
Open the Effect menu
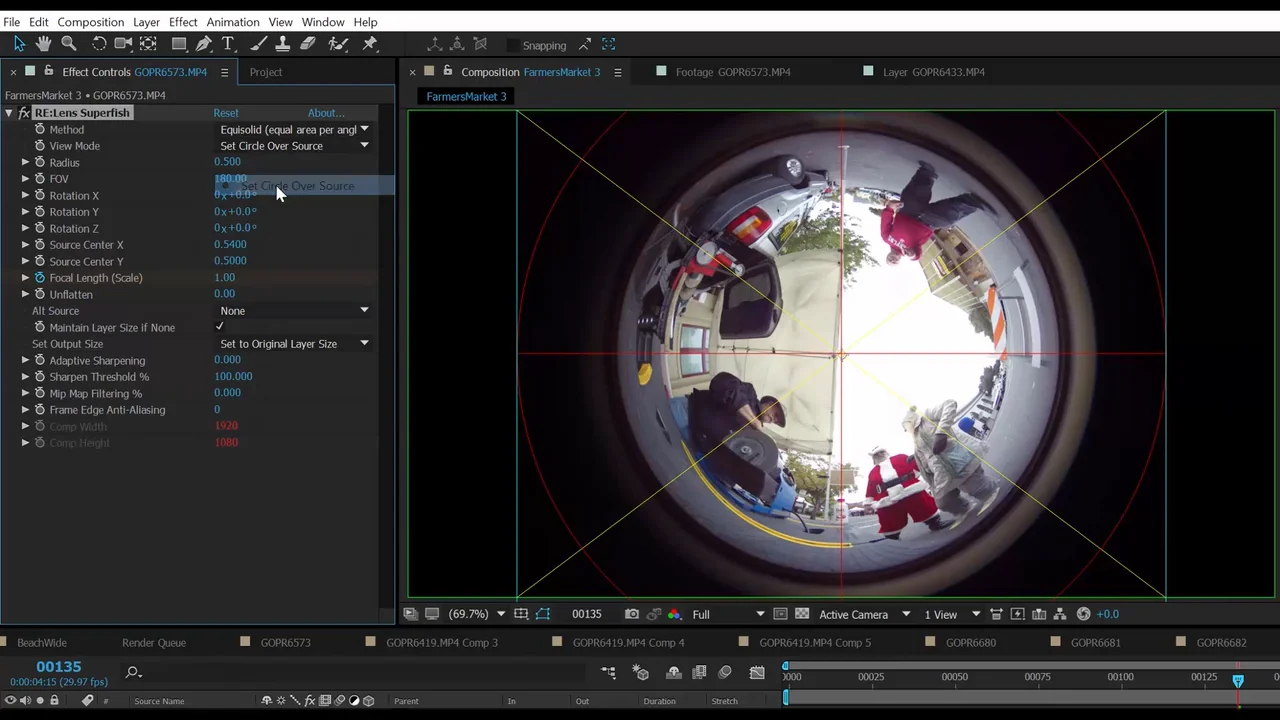(x=183, y=22)
